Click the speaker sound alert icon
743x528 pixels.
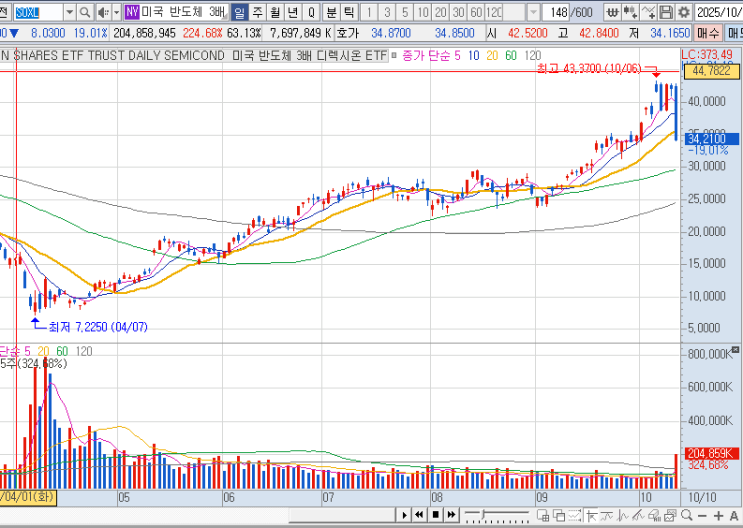[x=103, y=12]
